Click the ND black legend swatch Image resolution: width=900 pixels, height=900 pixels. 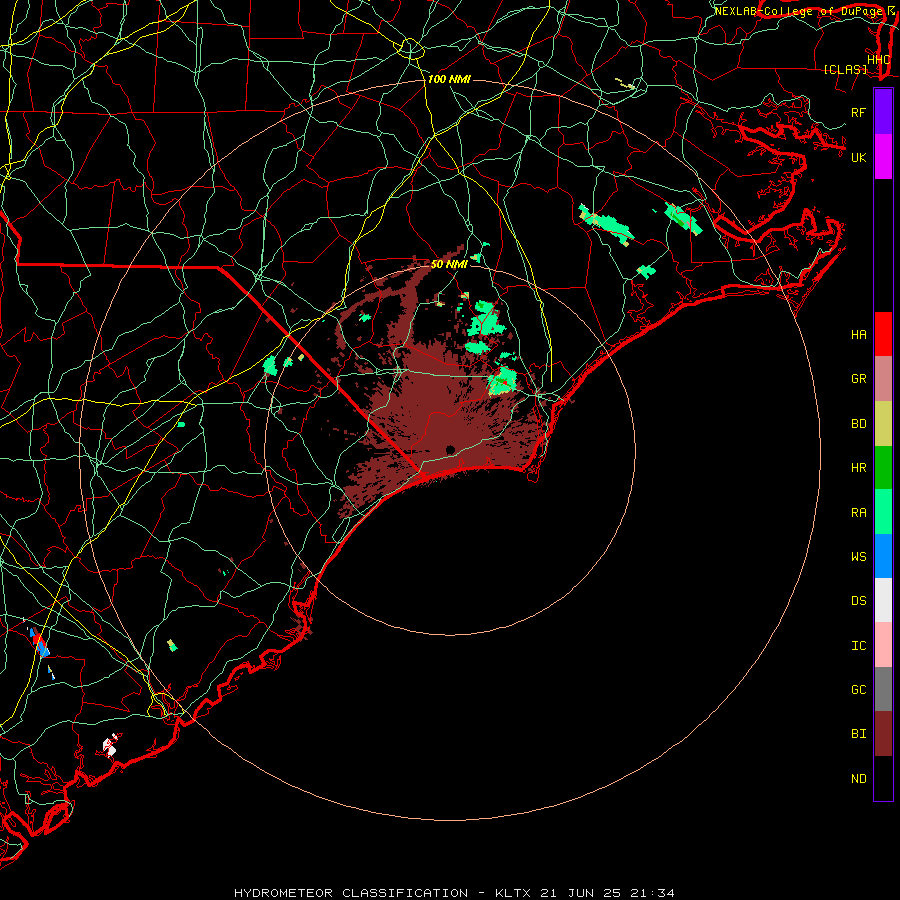point(883,778)
